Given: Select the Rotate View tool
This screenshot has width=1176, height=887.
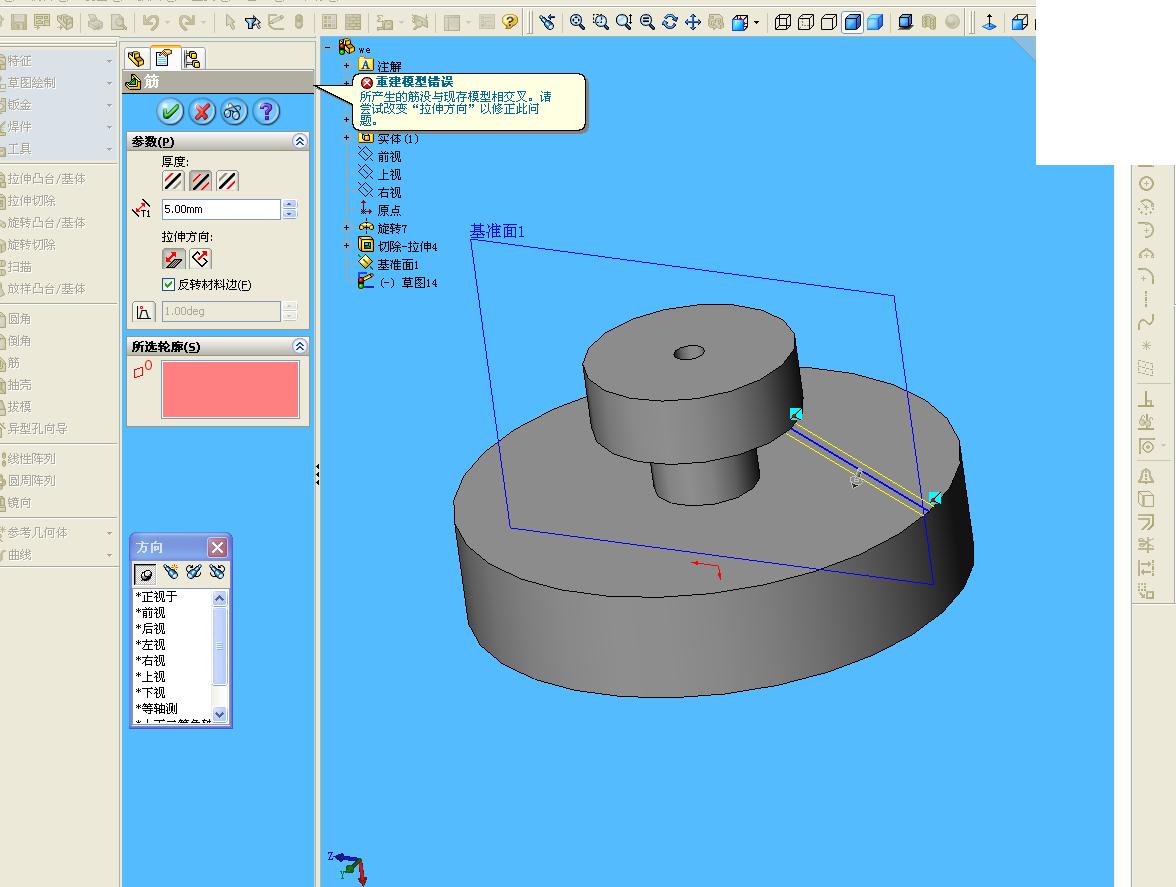Looking at the screenshot, I should point(670,22).
